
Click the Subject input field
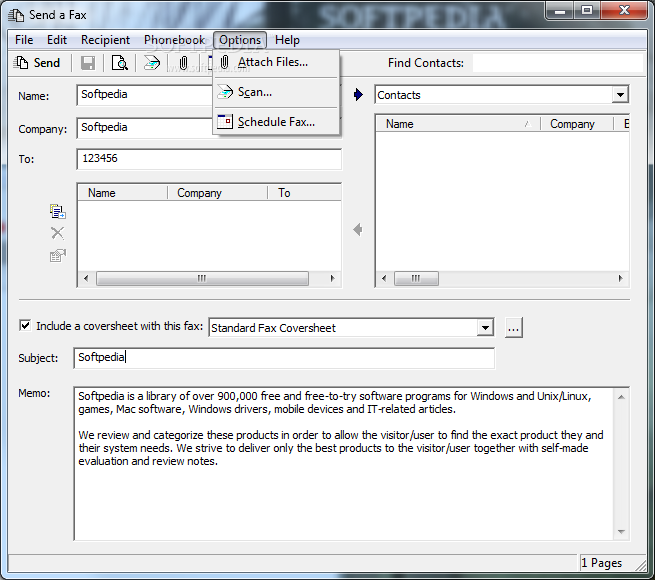tap(284, 358)
